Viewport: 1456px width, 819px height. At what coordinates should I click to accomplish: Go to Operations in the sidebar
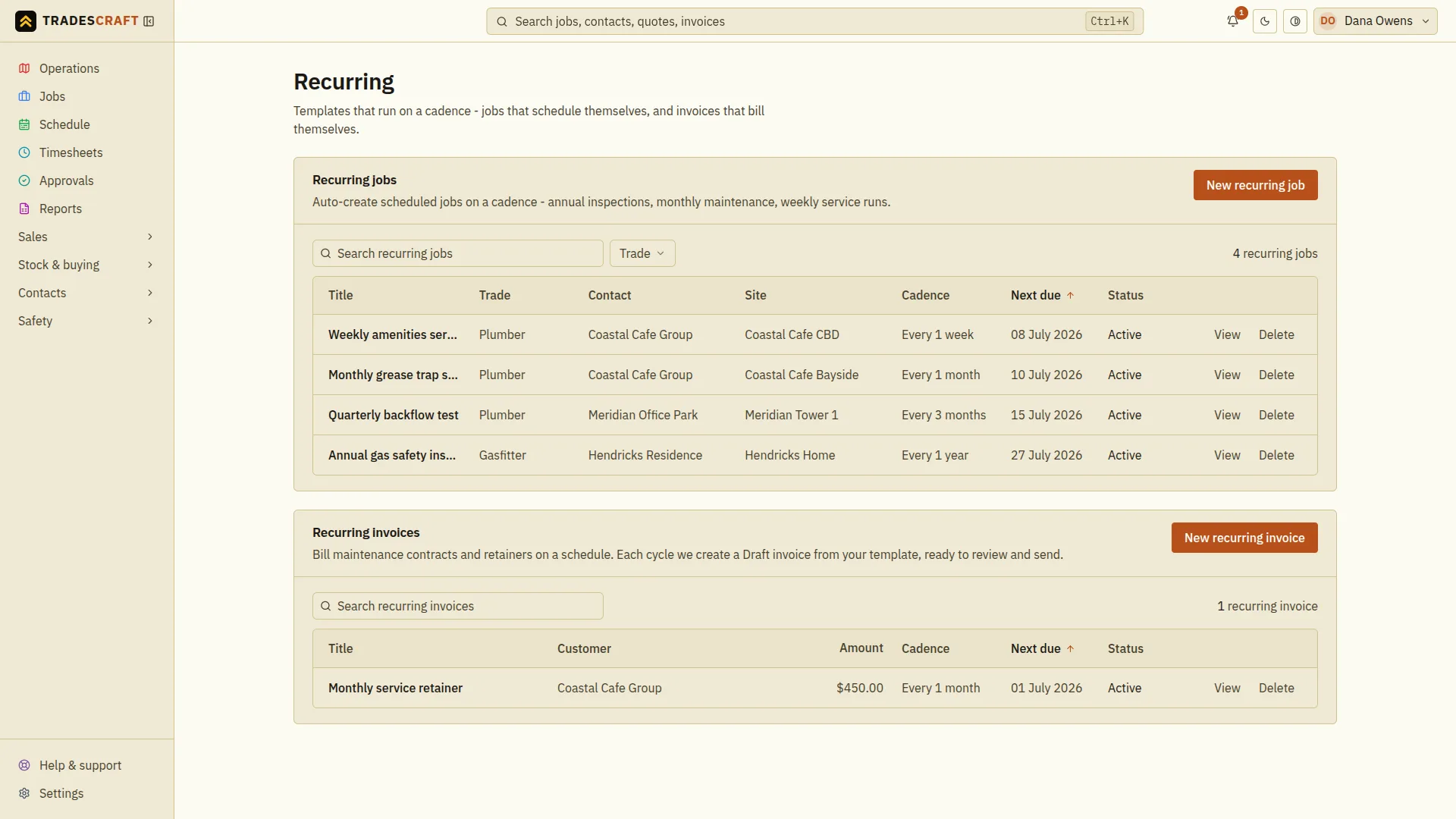pyautogui.click(x=86, y=68)
